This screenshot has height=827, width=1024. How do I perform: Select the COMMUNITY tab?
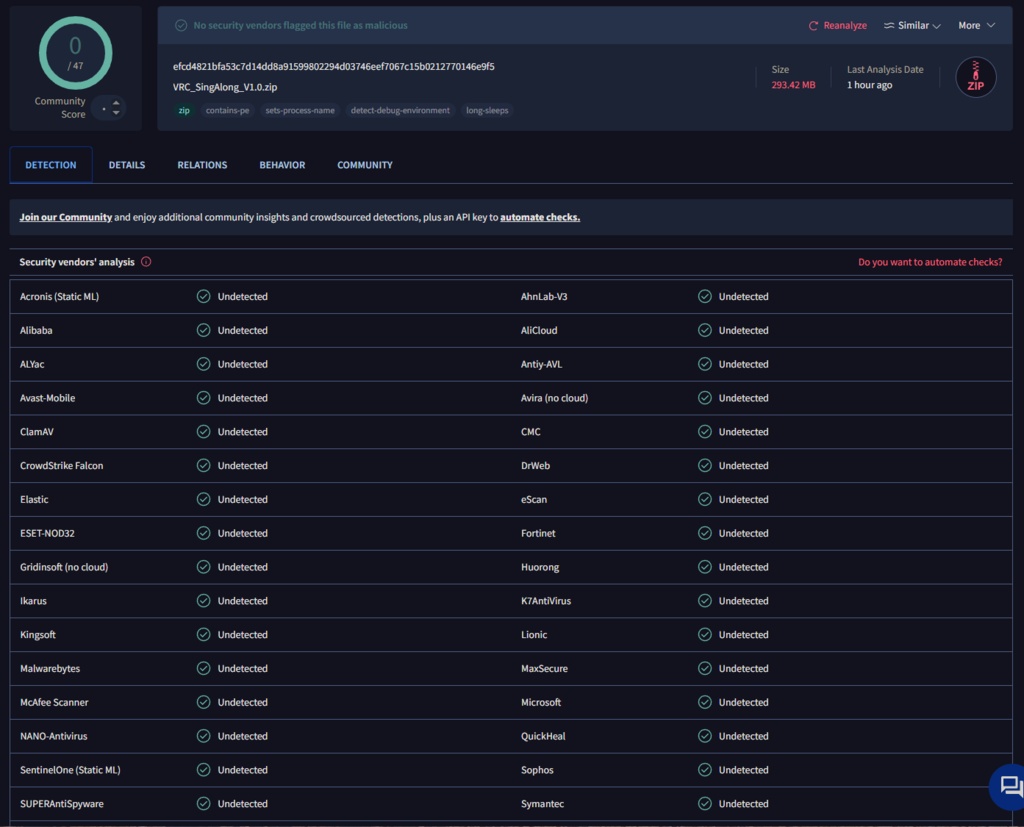tap(364, 165)
